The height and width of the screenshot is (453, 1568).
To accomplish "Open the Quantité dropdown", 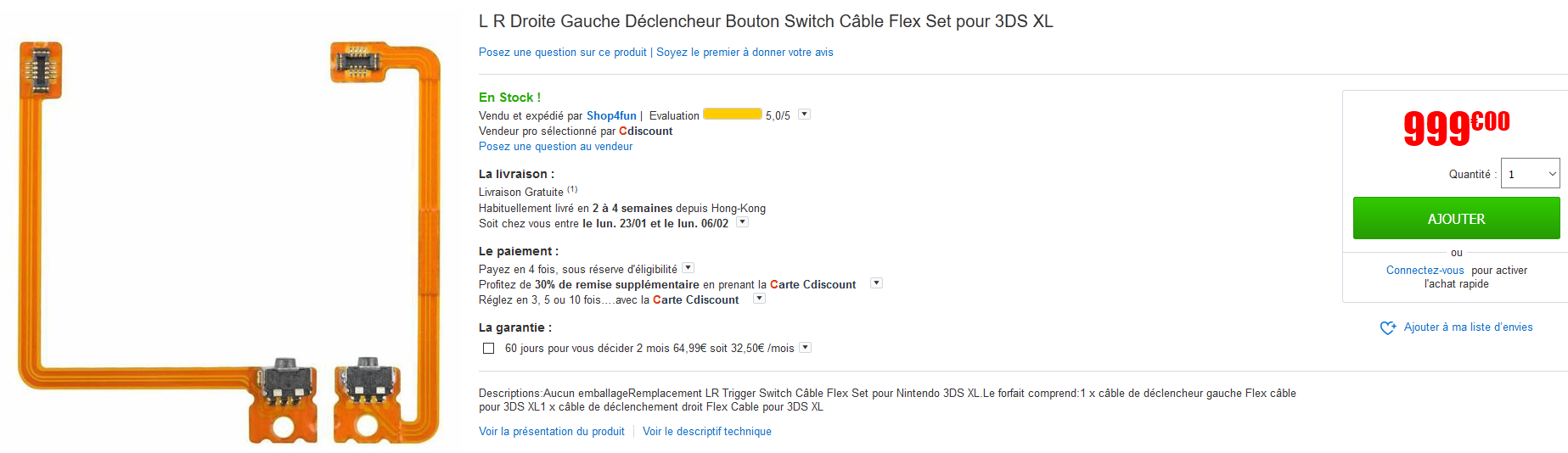I will click(x=1530, y=174).
